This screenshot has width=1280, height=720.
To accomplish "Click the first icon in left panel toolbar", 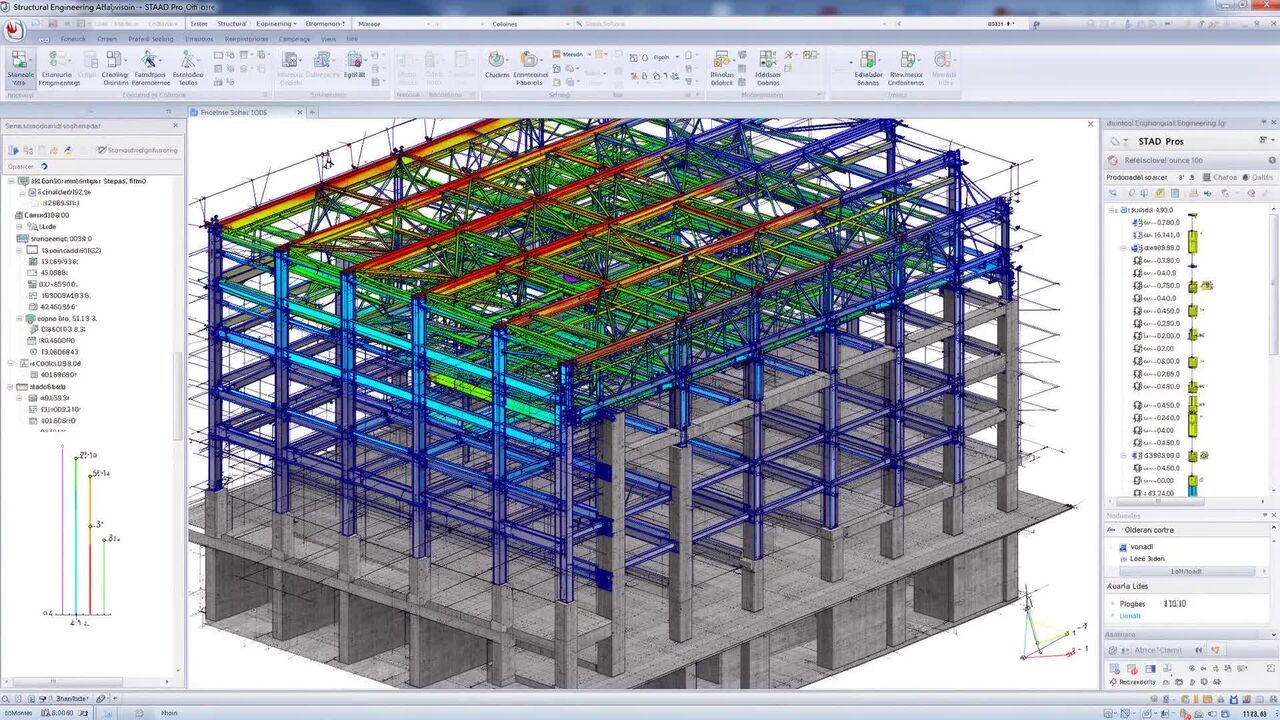I will coord(14,150).
